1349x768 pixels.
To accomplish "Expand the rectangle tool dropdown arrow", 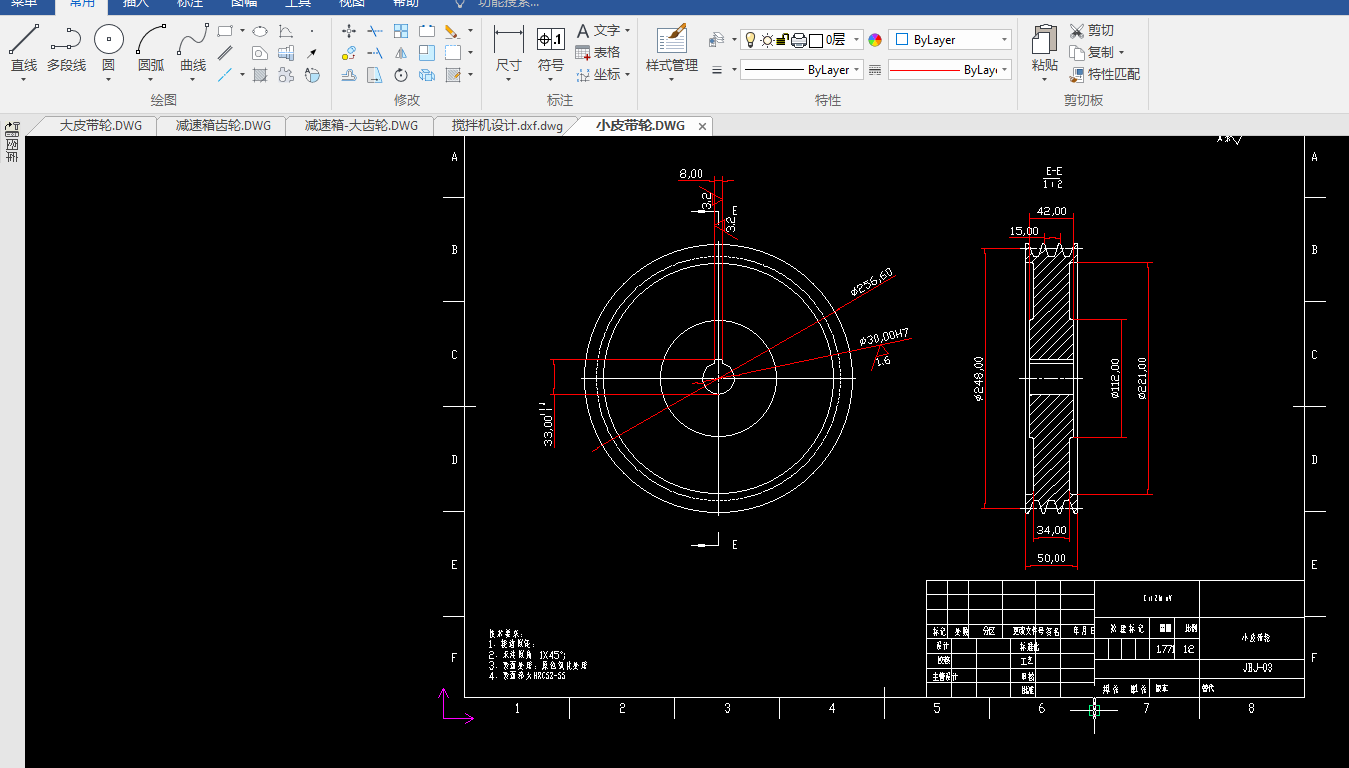I will coord(242,31).
